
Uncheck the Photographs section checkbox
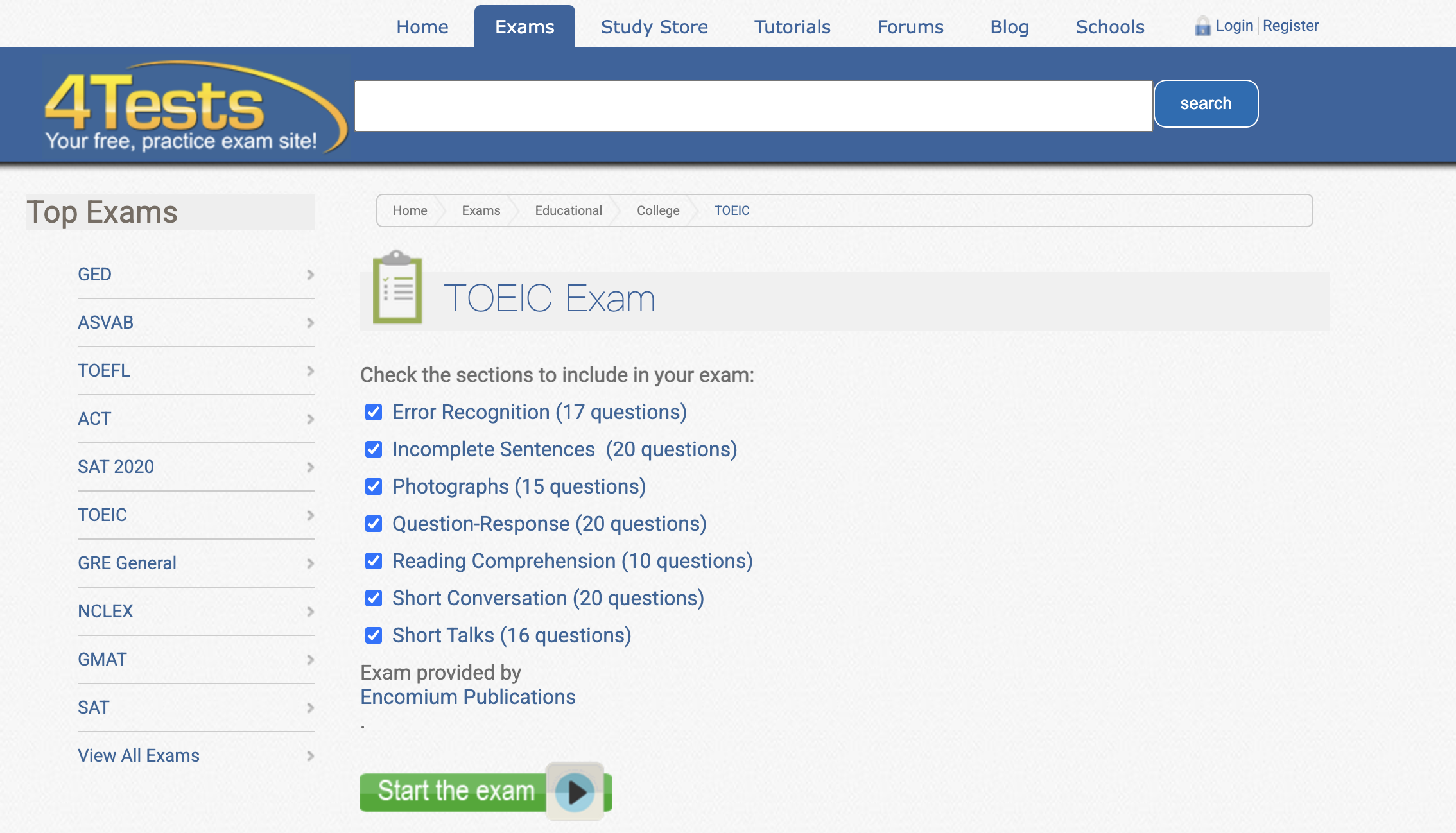click(374, 486)
